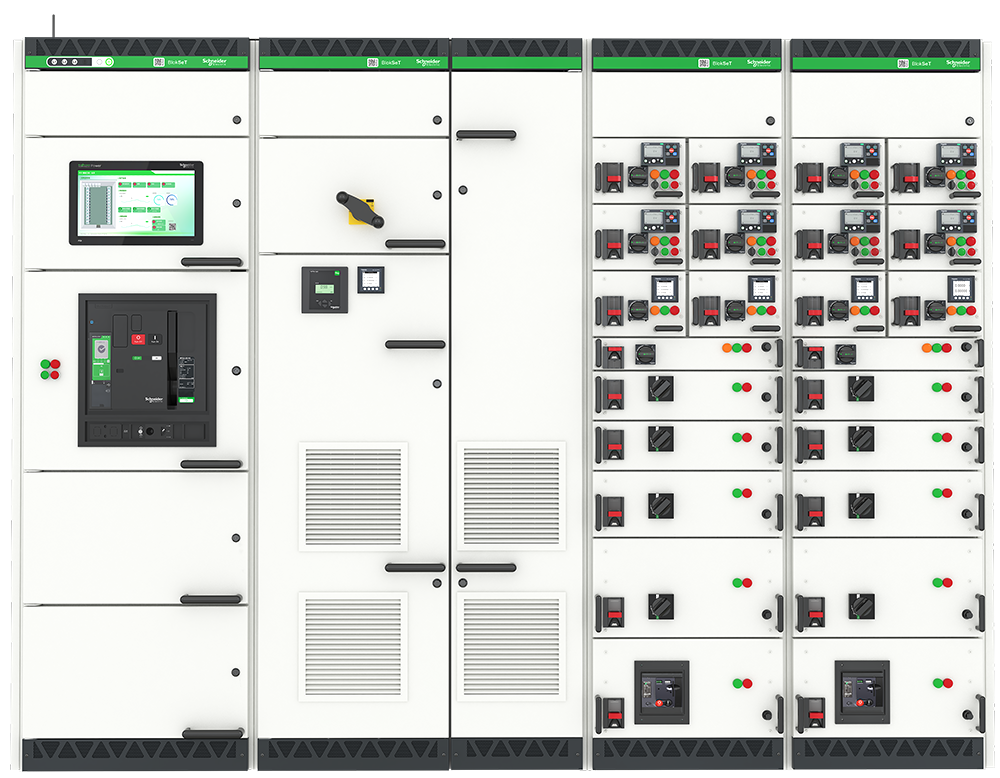Click the power meter in the rightmost cabinet's third-row right drawer
The image size is (1000, 778).
click(x=960, y=288)
